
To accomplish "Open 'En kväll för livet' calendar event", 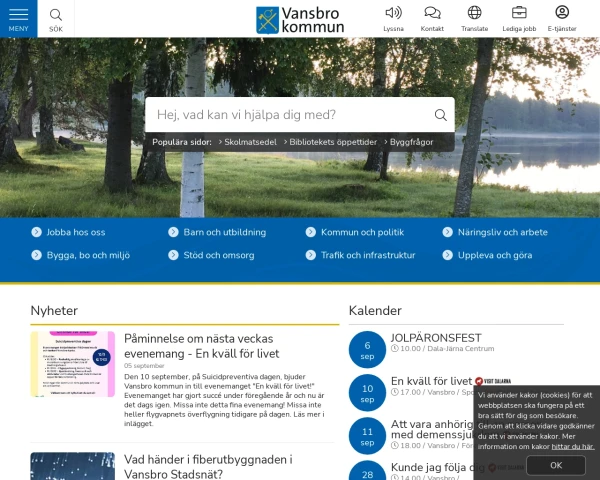I will (431, 381).
